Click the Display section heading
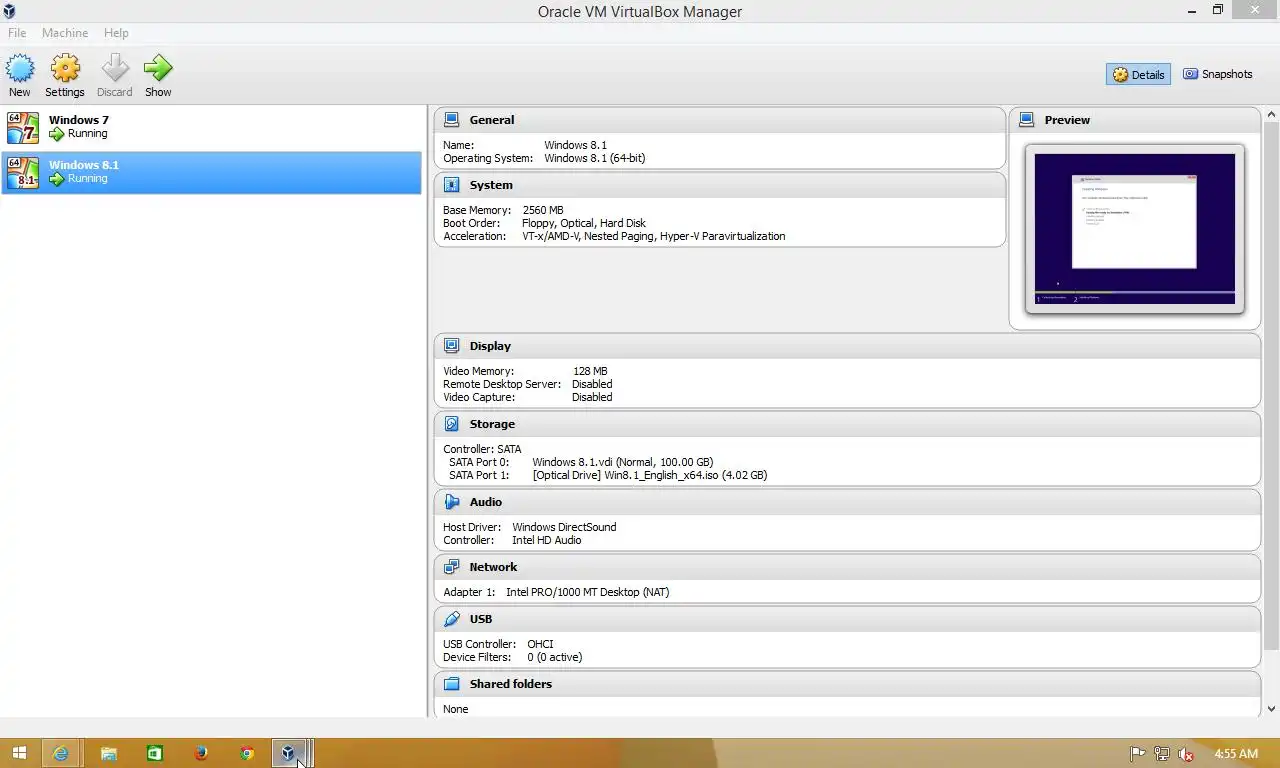This screenshot has height=768, width=1280. [490, 346]
